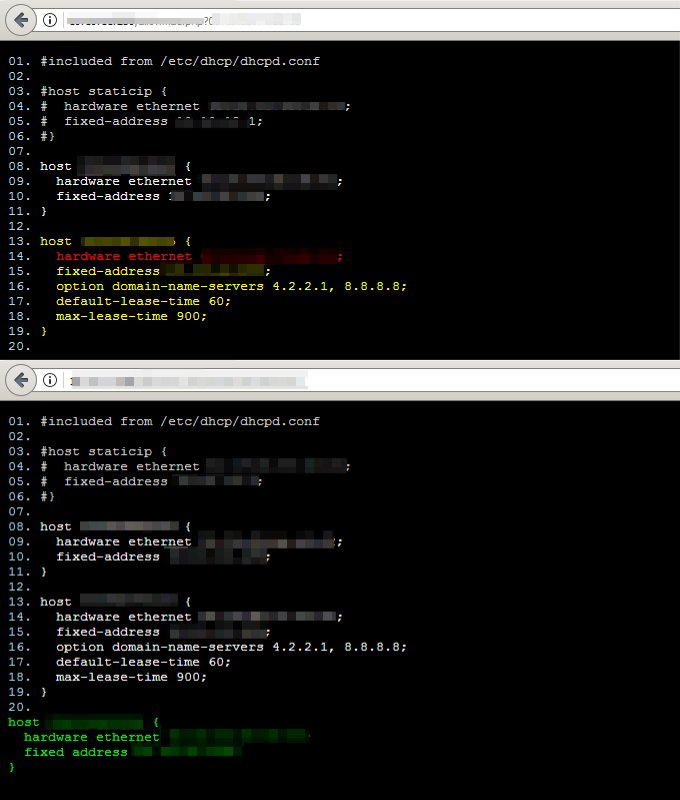Click white 'max-lease-time 900;' in bottom pane
Screen dimensions: 680x800
[131, 676]
